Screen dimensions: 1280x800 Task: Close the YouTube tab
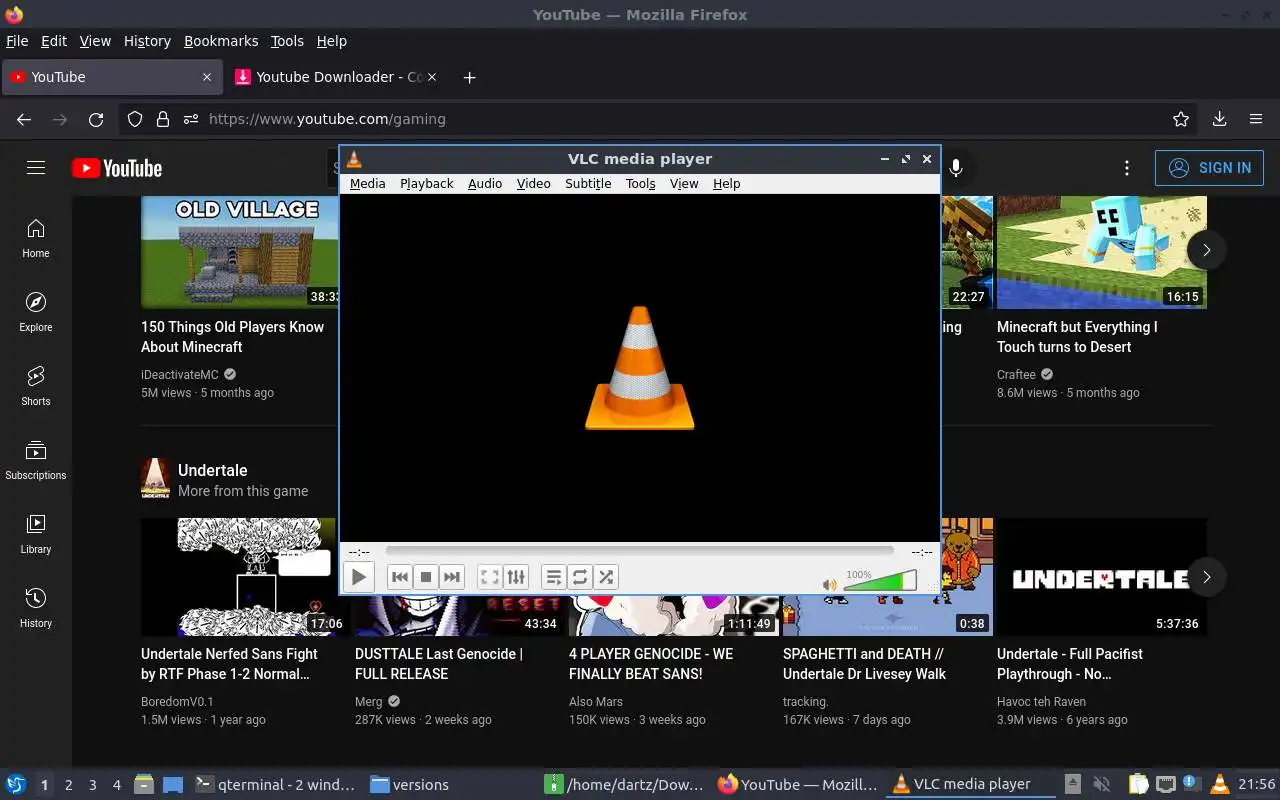(207, 77)
